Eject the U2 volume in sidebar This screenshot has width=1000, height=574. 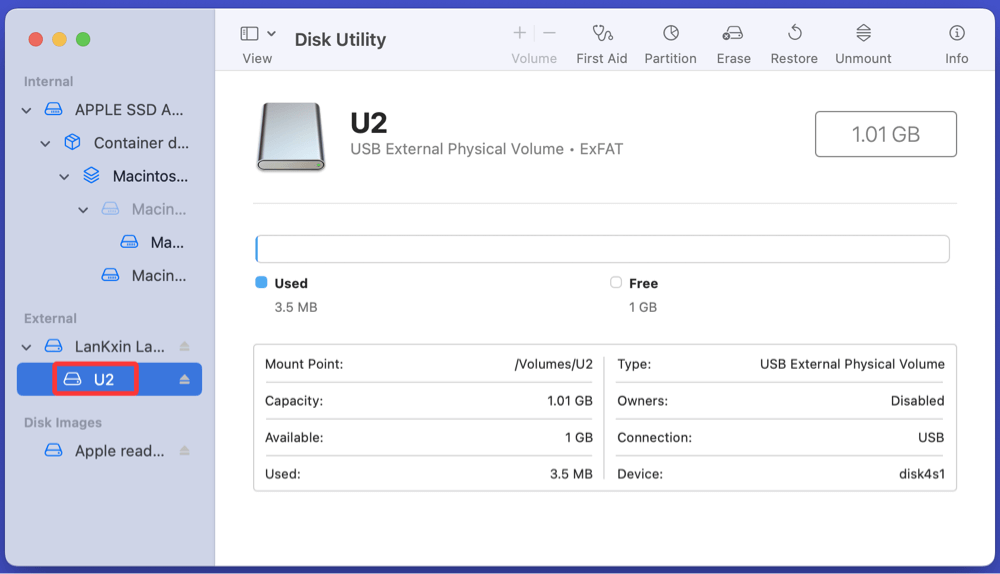184,380
